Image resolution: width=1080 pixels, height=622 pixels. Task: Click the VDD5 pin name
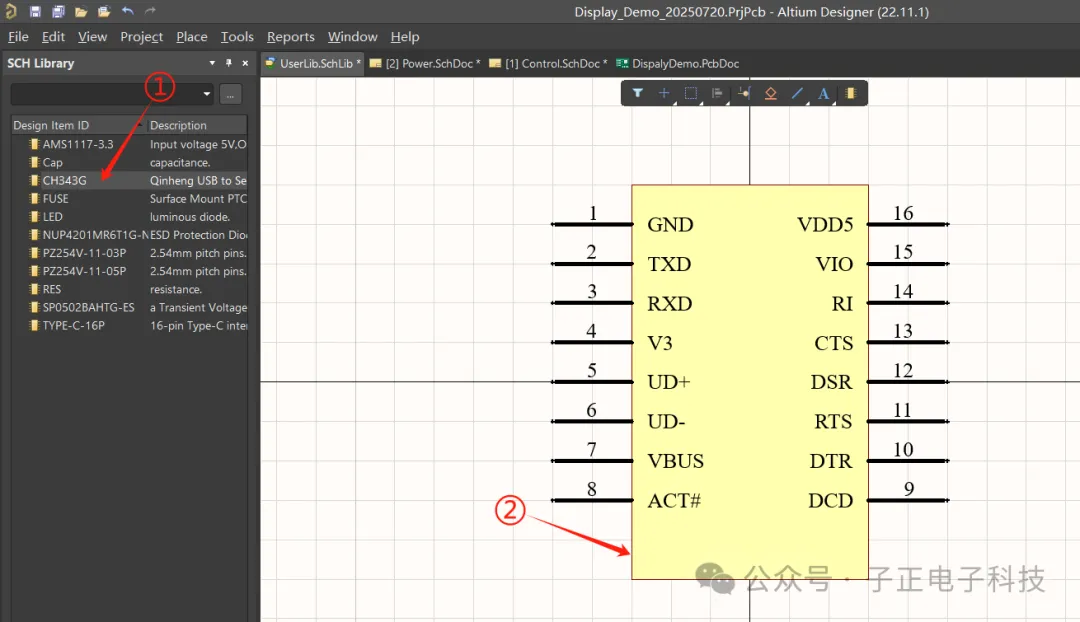tap(825, 225)
